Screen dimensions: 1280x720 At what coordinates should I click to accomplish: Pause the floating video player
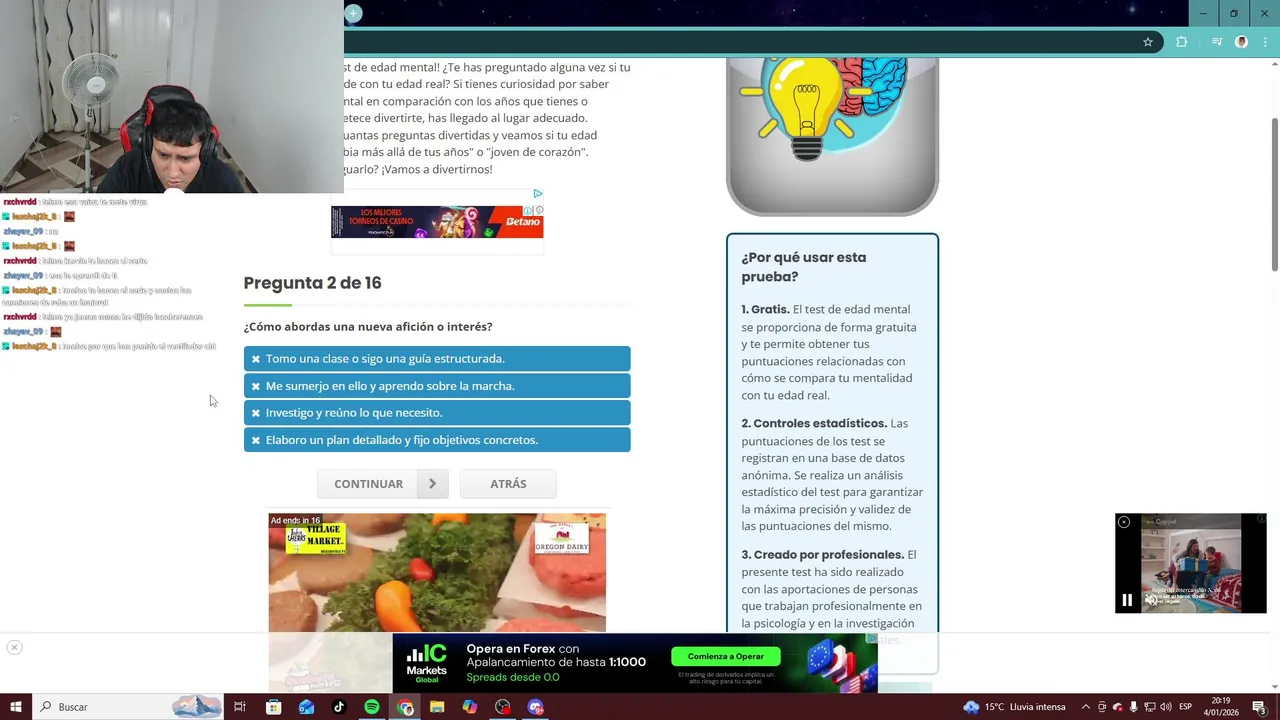tap(1127, 600)
